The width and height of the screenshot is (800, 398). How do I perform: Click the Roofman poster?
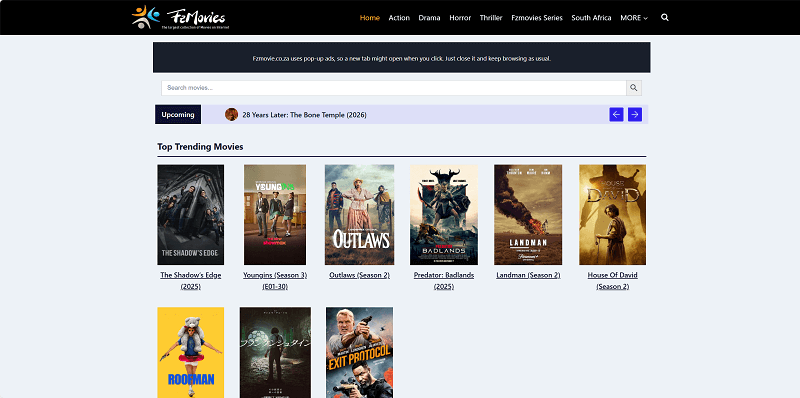190,353
